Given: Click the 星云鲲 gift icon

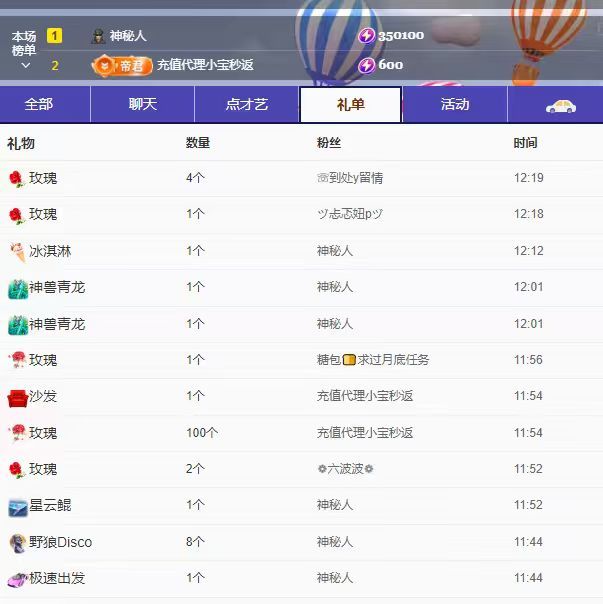Looking at the screenshot, I should [16, 506].
